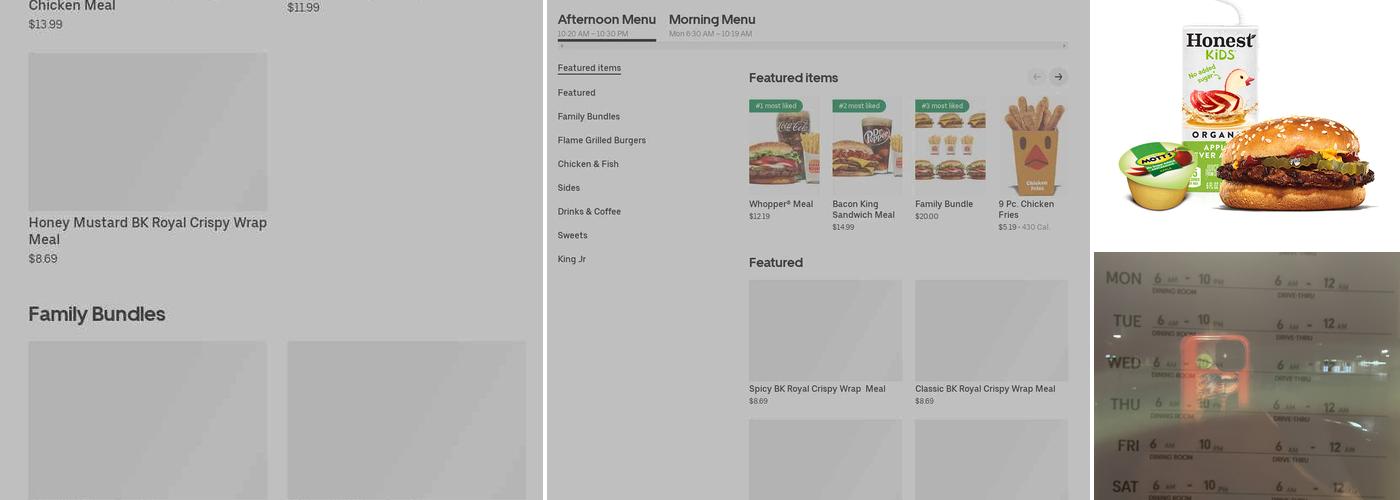The height and width of the screenshot is (500, 1400).
Task: Open Spicy BK Royal Crispy Wrap Meal image
Action: coord(825,330)
